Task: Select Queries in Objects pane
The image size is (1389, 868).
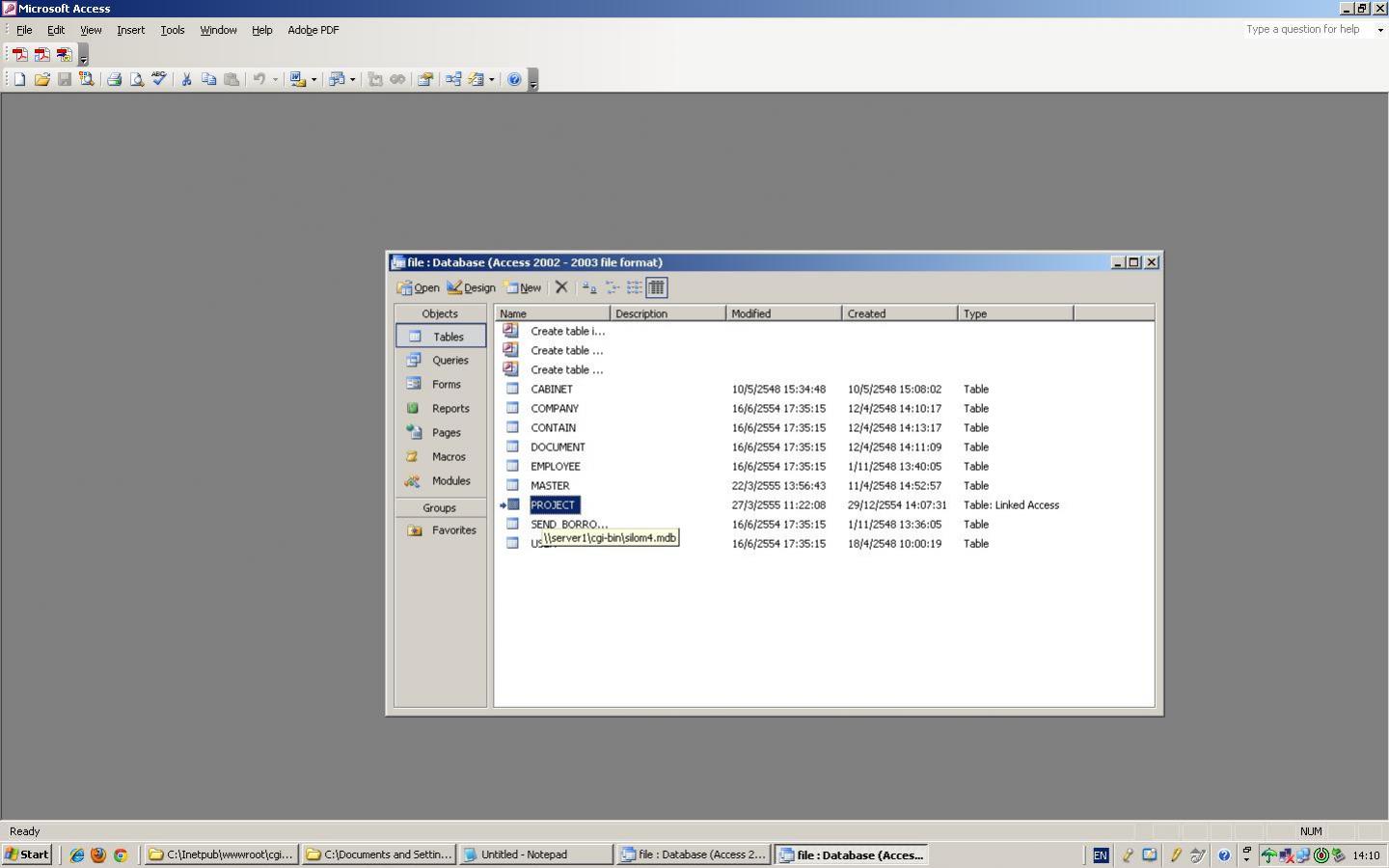Action: 441,361
